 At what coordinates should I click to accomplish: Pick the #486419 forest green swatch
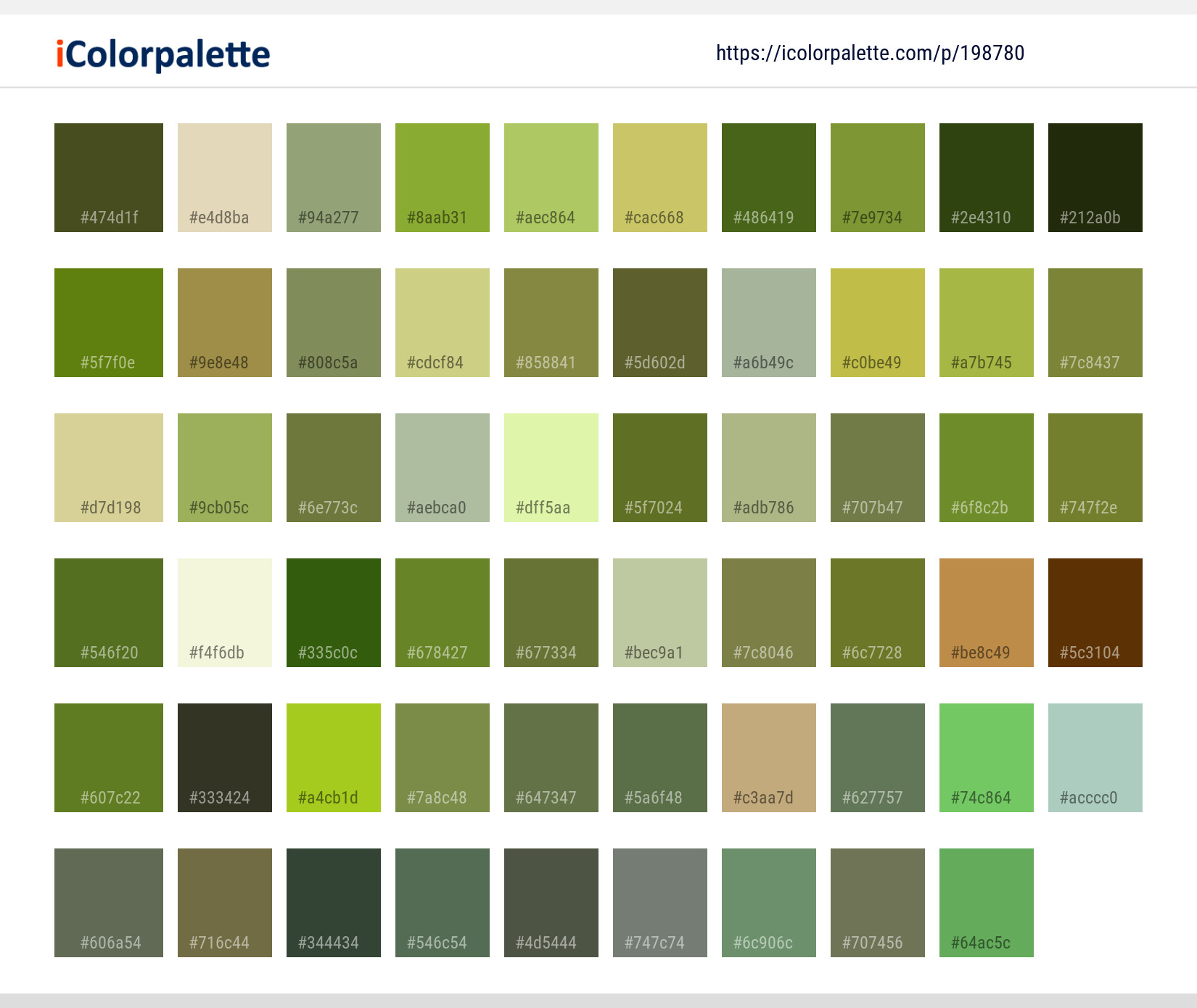pyautogui.click(x=769, y=178)
